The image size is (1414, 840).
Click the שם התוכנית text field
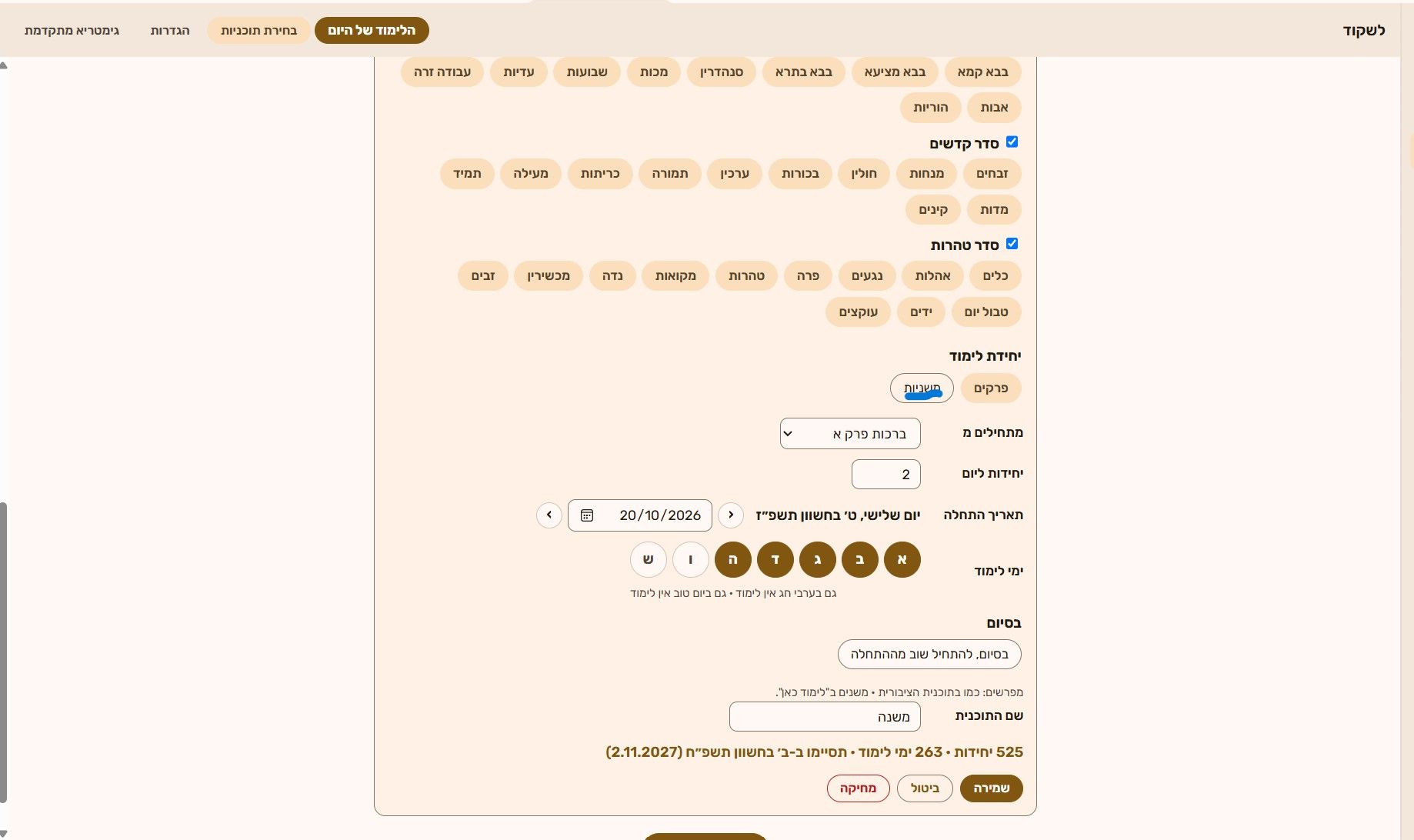[x=825, y=717]
